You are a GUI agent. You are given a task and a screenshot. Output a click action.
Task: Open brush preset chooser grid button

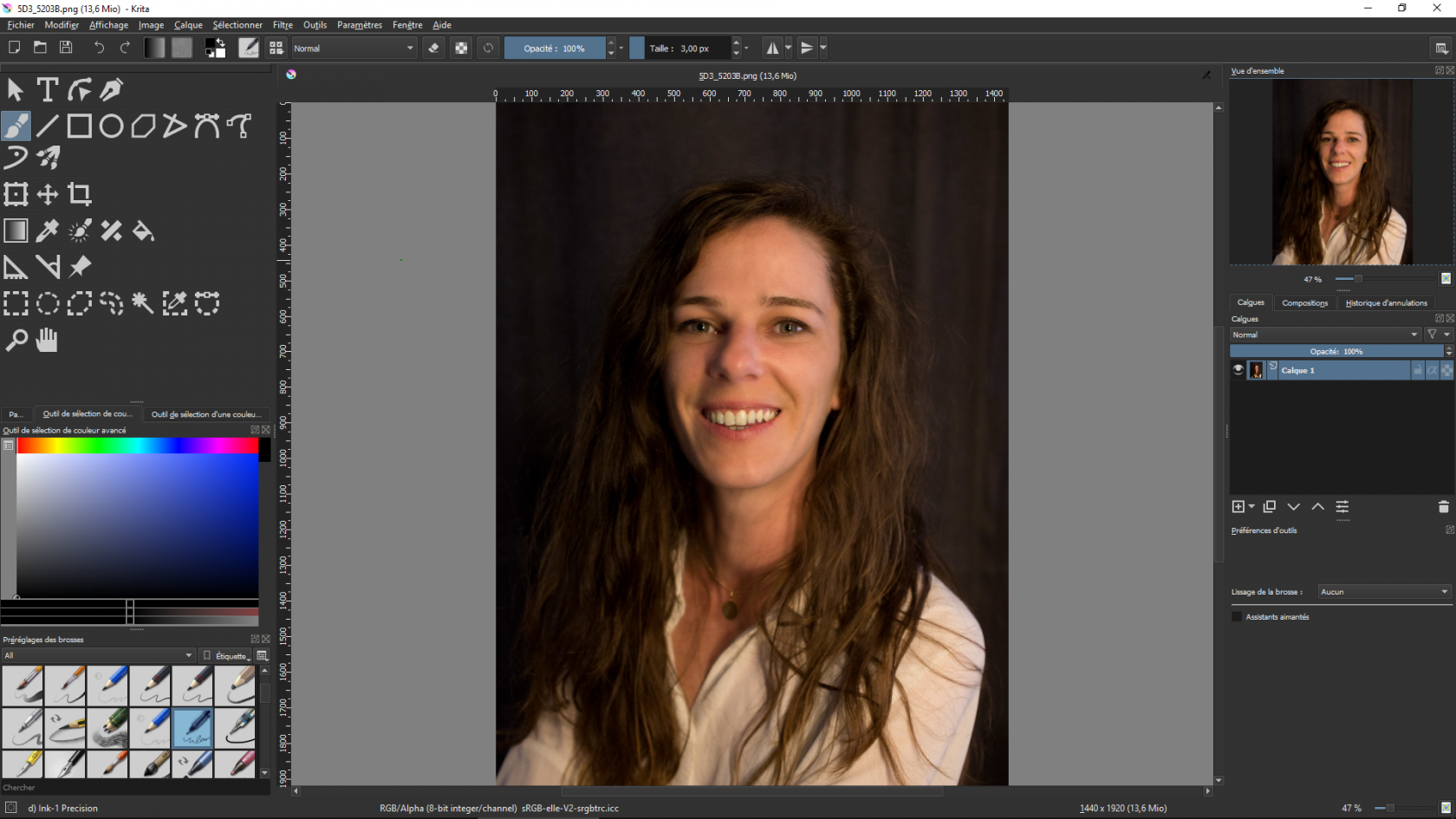(276, 48)
